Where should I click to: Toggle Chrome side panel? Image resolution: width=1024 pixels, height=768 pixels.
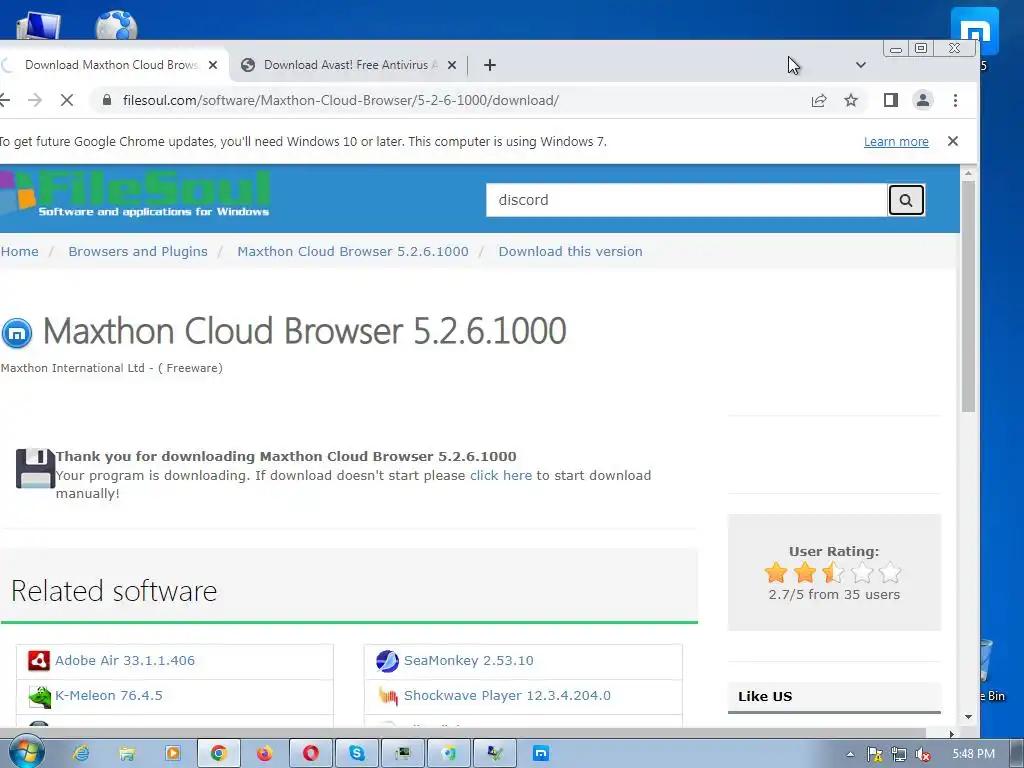[891, 100]
